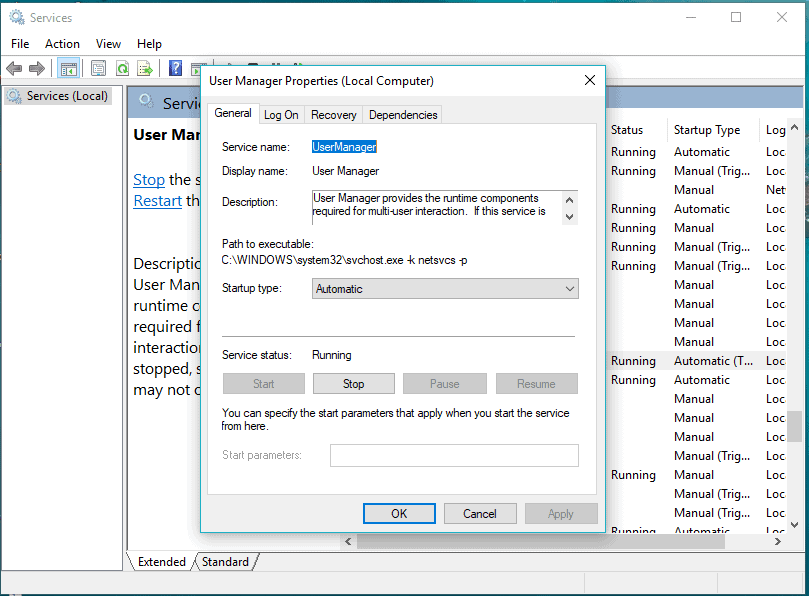Screen dimensions: 809x596
Task: Click the Restart link in the Extended pane
Action: tap(157, 200)
